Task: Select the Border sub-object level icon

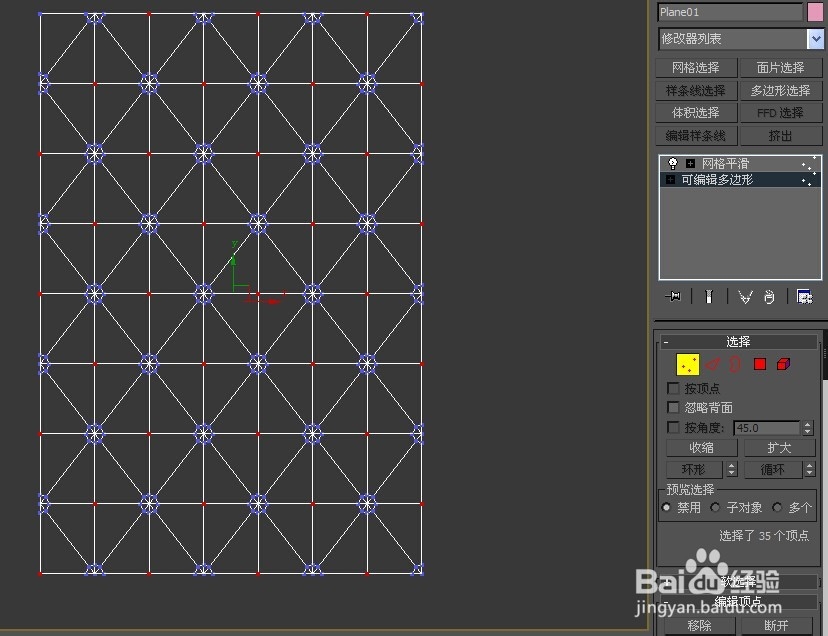Action: 735,364
